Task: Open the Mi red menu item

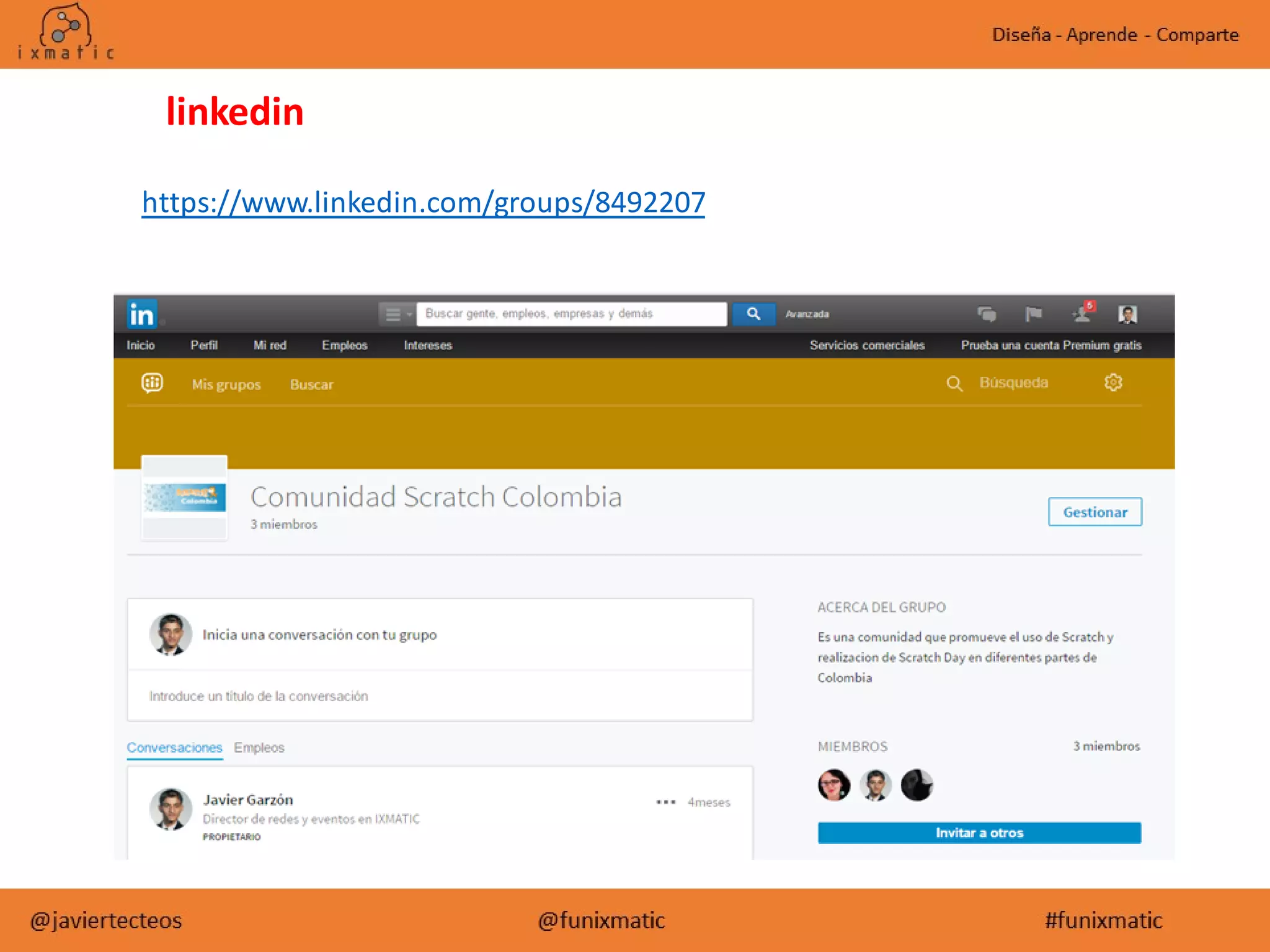Action: click(x=270, y=345)
